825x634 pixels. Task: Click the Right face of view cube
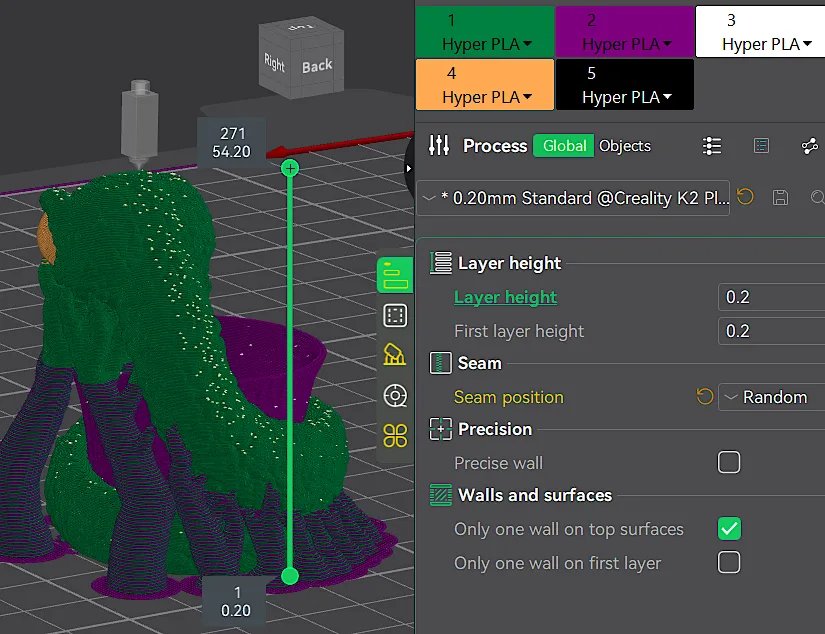[275, 63]
